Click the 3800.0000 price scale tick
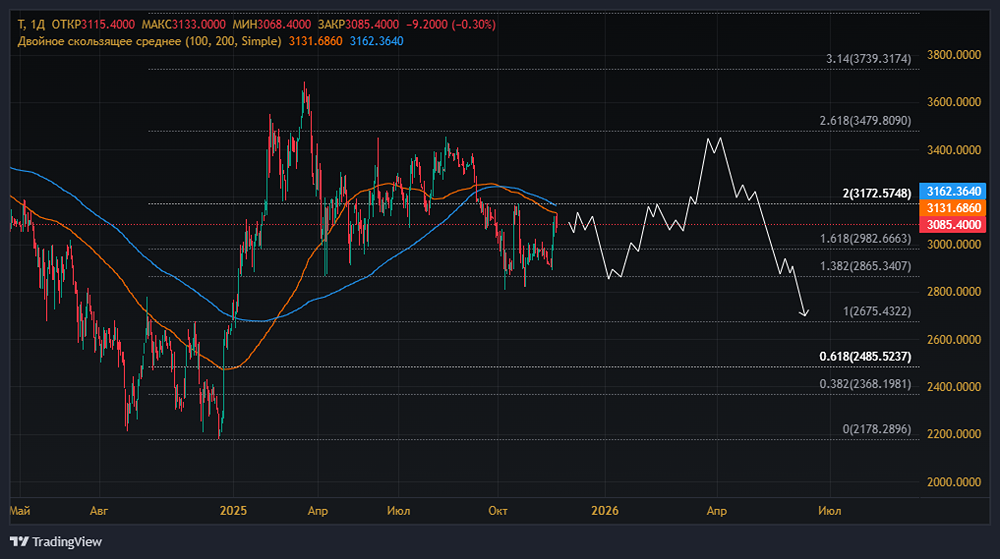The image size is (1000, 559). 953,55
